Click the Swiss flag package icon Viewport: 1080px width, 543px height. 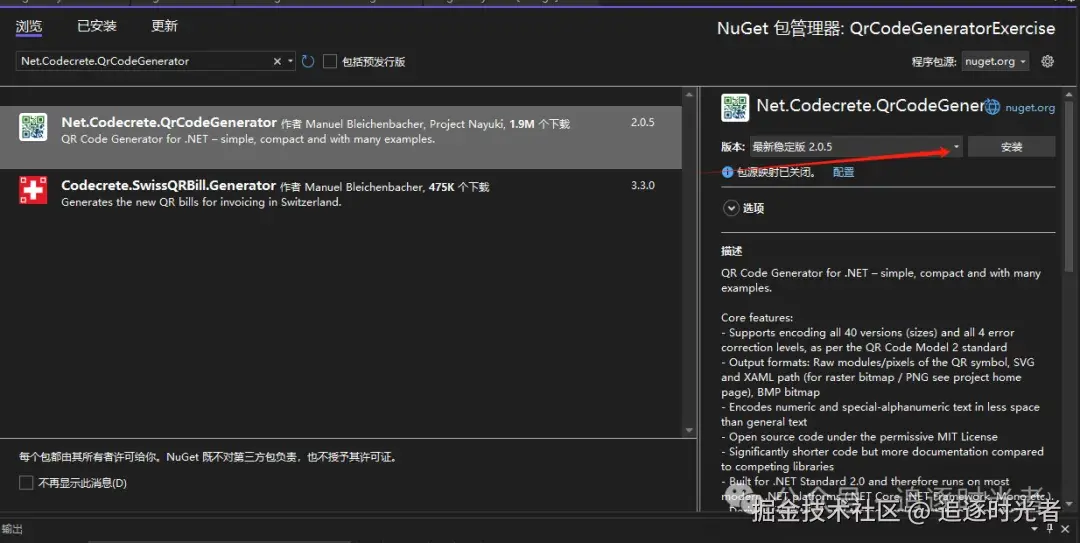pos(33,190)
